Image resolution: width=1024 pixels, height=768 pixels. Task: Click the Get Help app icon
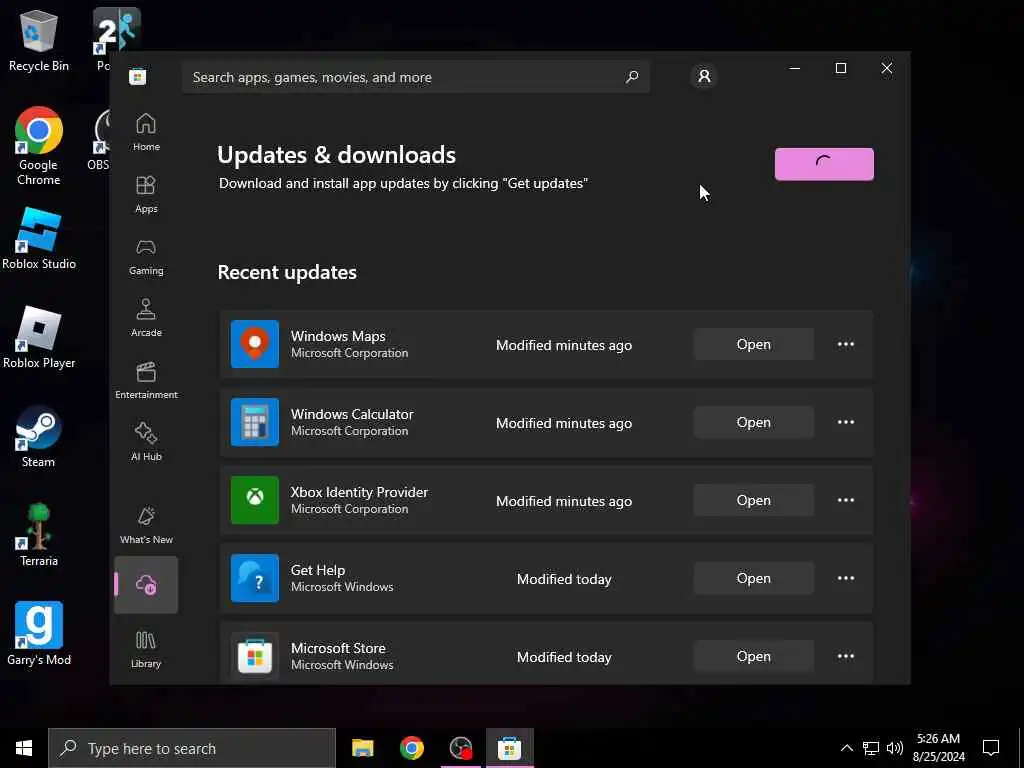click(x=255, y=578)
